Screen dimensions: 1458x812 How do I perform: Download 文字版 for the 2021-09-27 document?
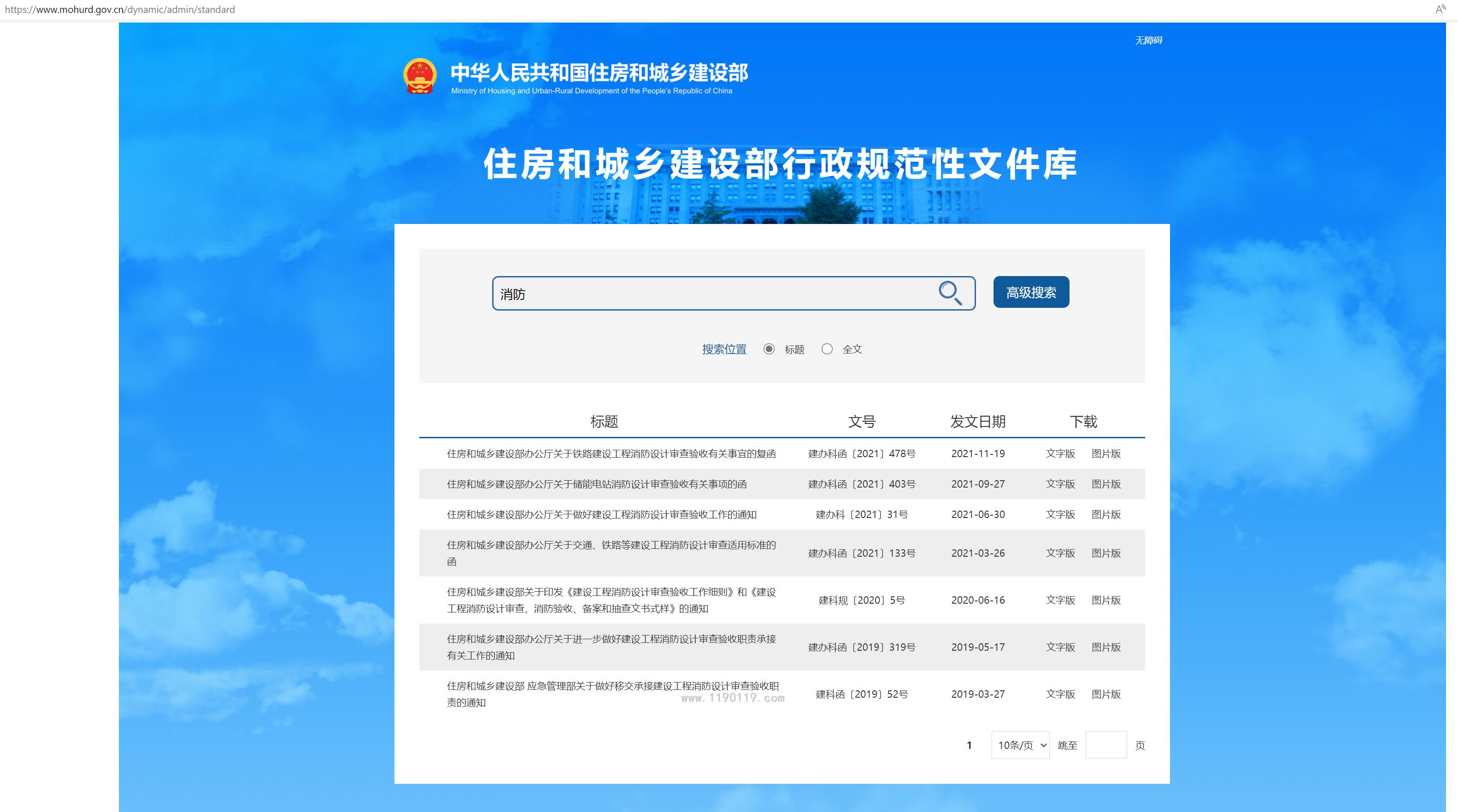coord(1060,484)
